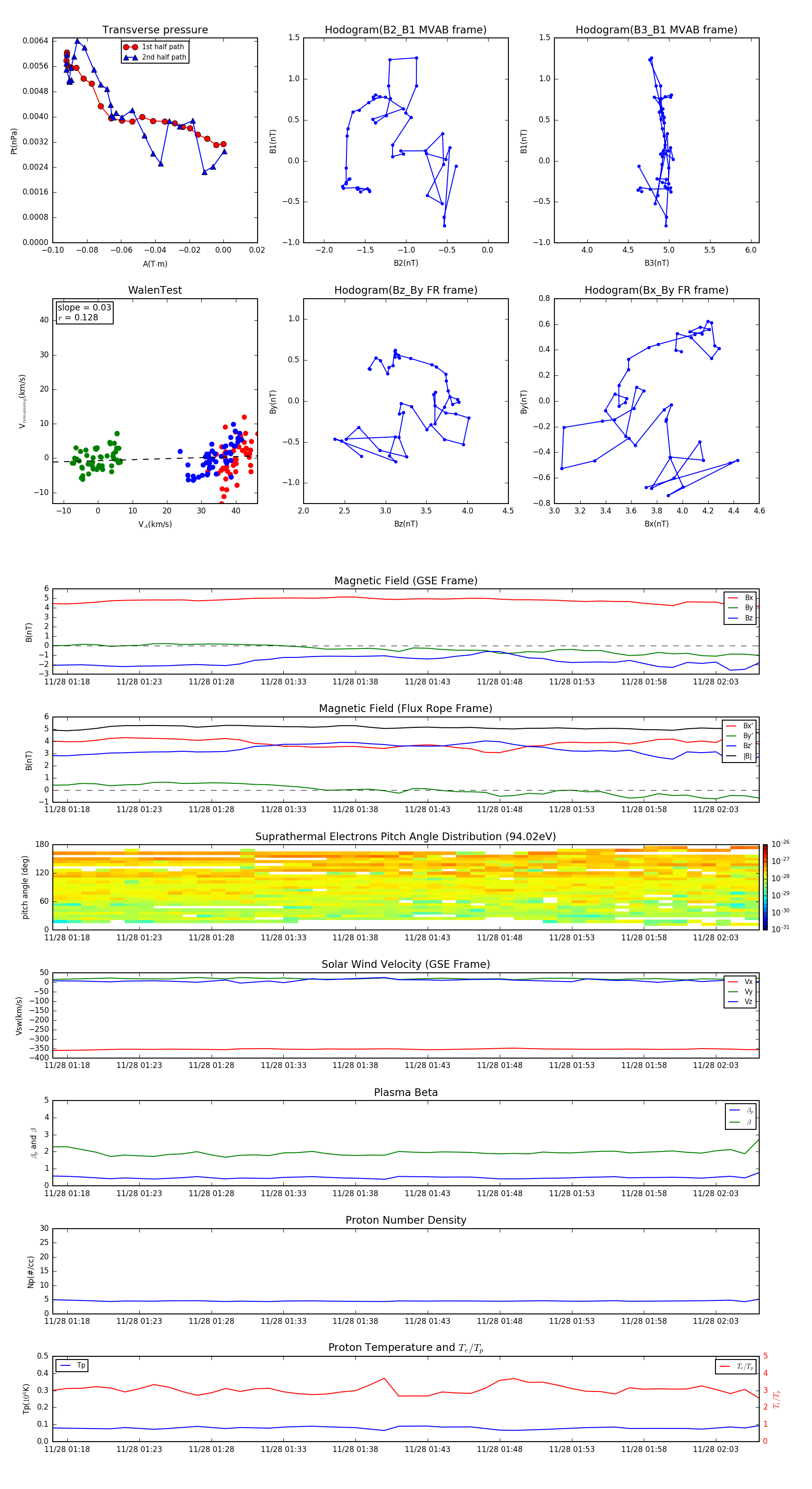
Task: Click the "Proton Temperature and Te/Tp" title
Action: [x=406, y=1348]
